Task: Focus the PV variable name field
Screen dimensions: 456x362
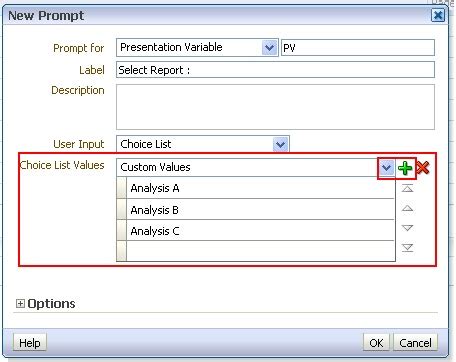Action: point(358,48)
